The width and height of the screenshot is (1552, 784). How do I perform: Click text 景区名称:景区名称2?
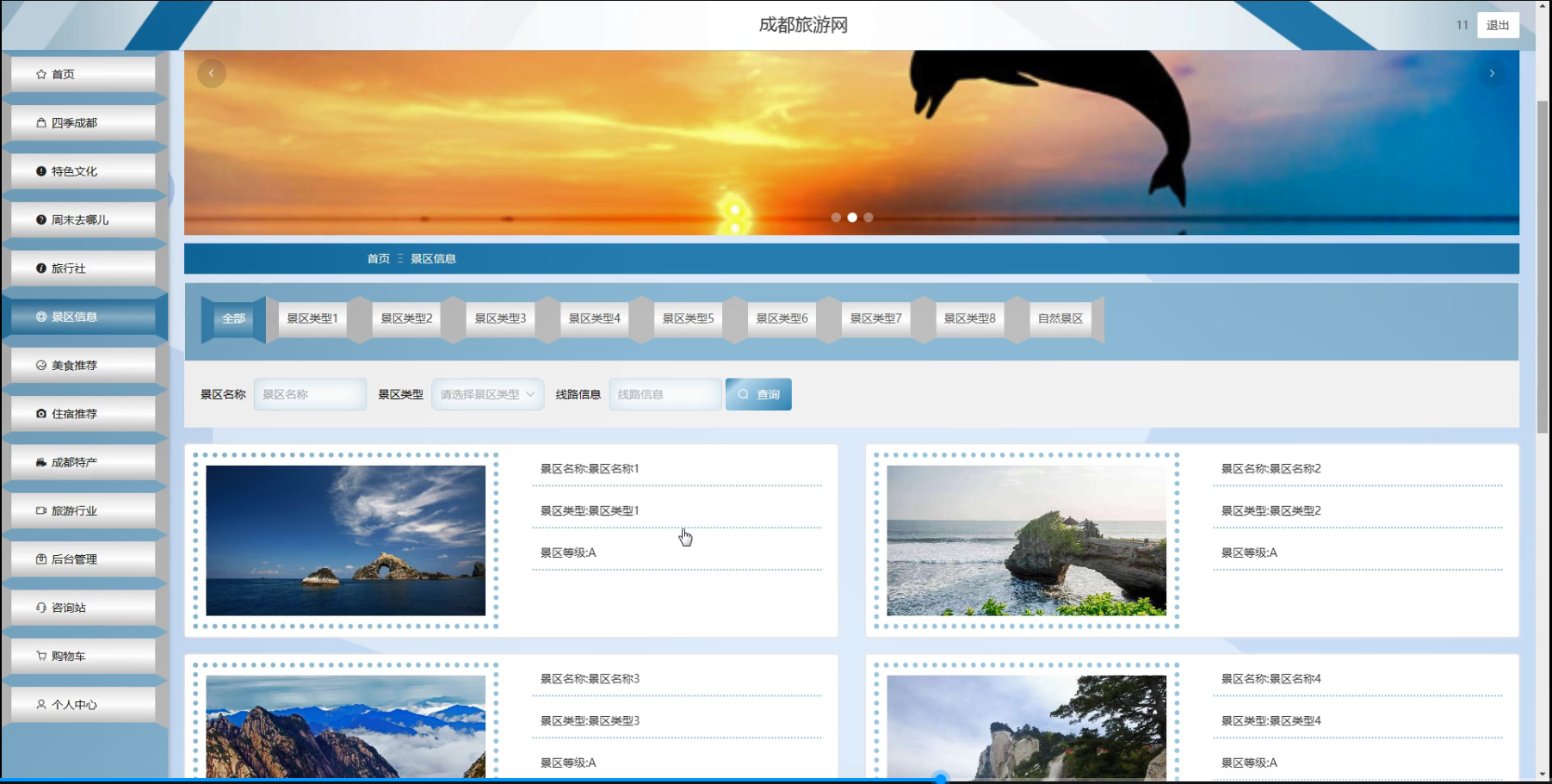coord(1271,469)
